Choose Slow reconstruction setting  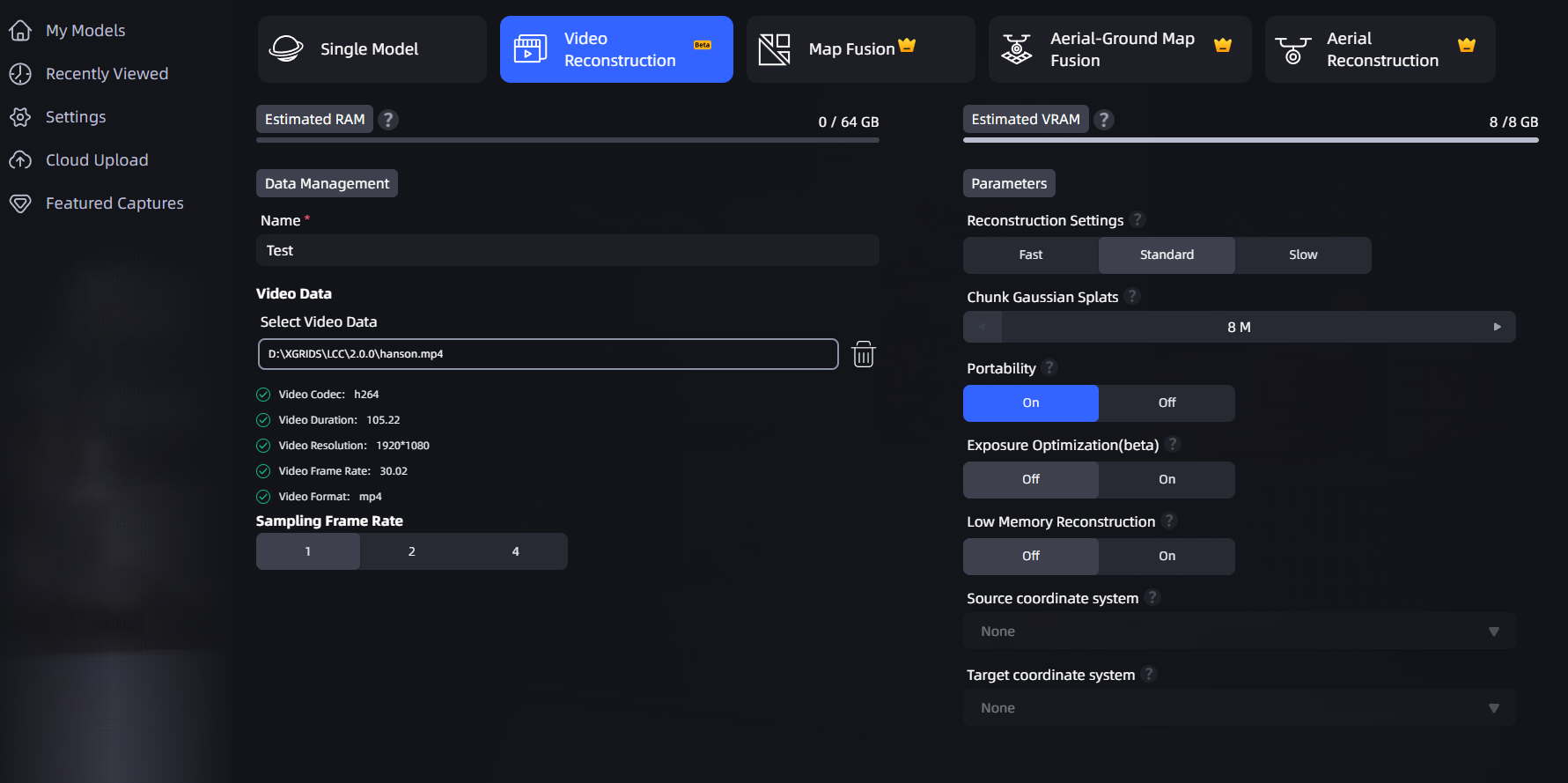point(1303,255)
